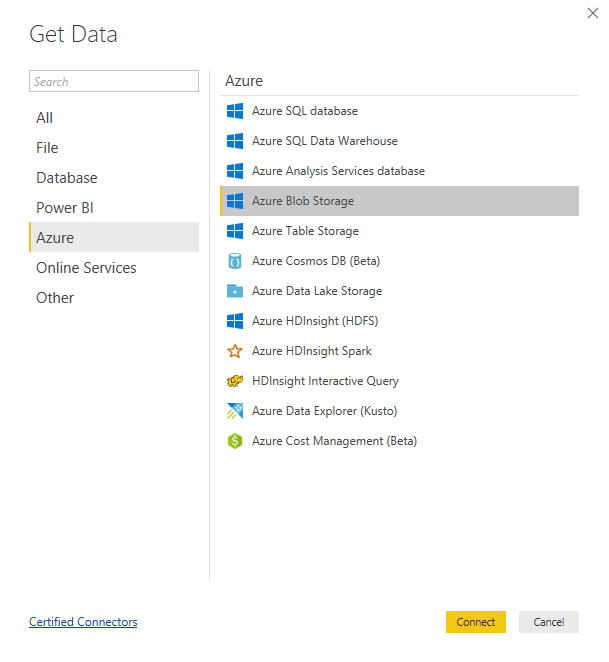Select the 'Azure SQL database' text
Image resolution: width=609 pixels, height=662 pixels.
tap(305, 111)
